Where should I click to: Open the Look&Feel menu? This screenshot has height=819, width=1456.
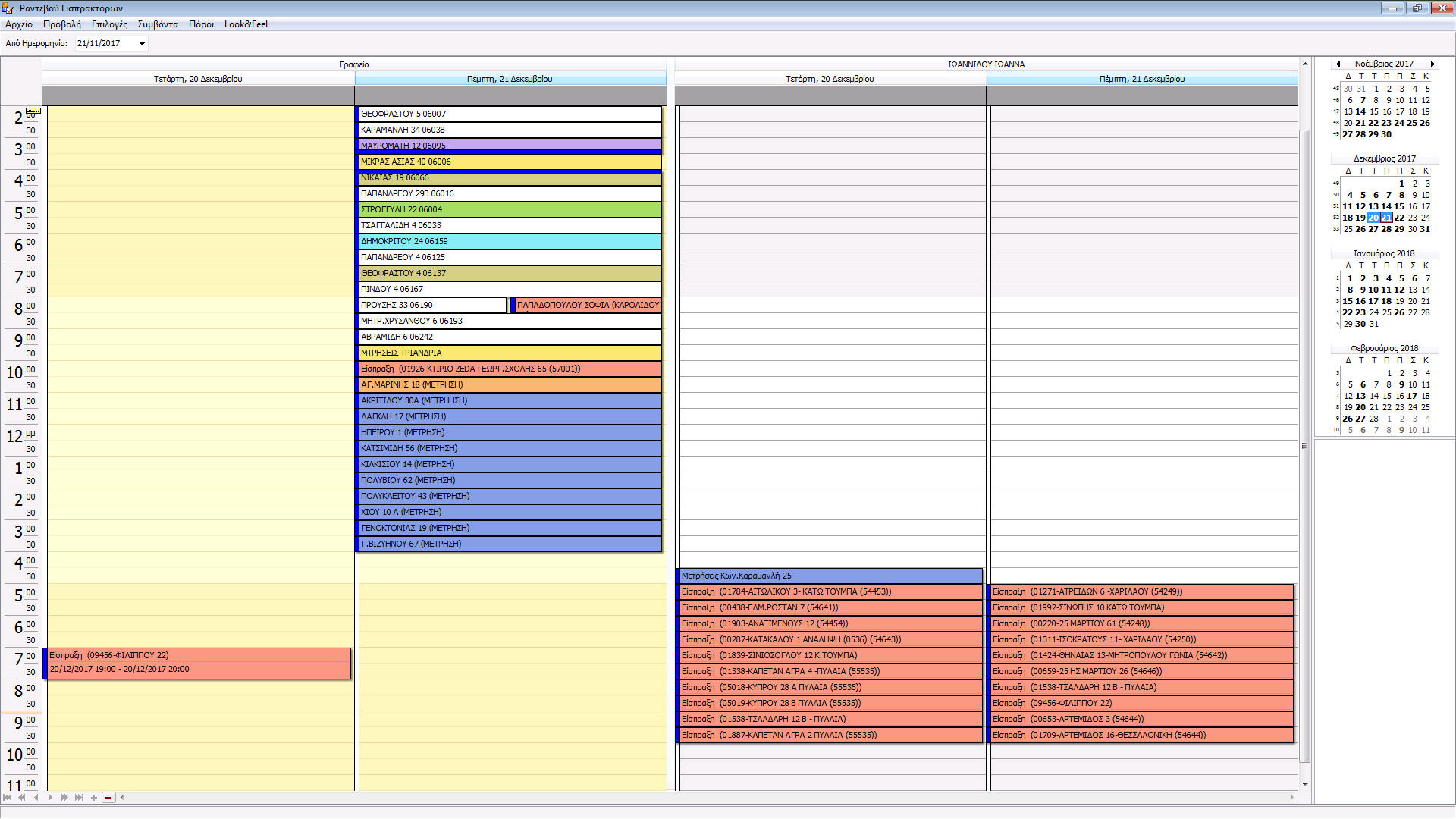pos(246,24)
